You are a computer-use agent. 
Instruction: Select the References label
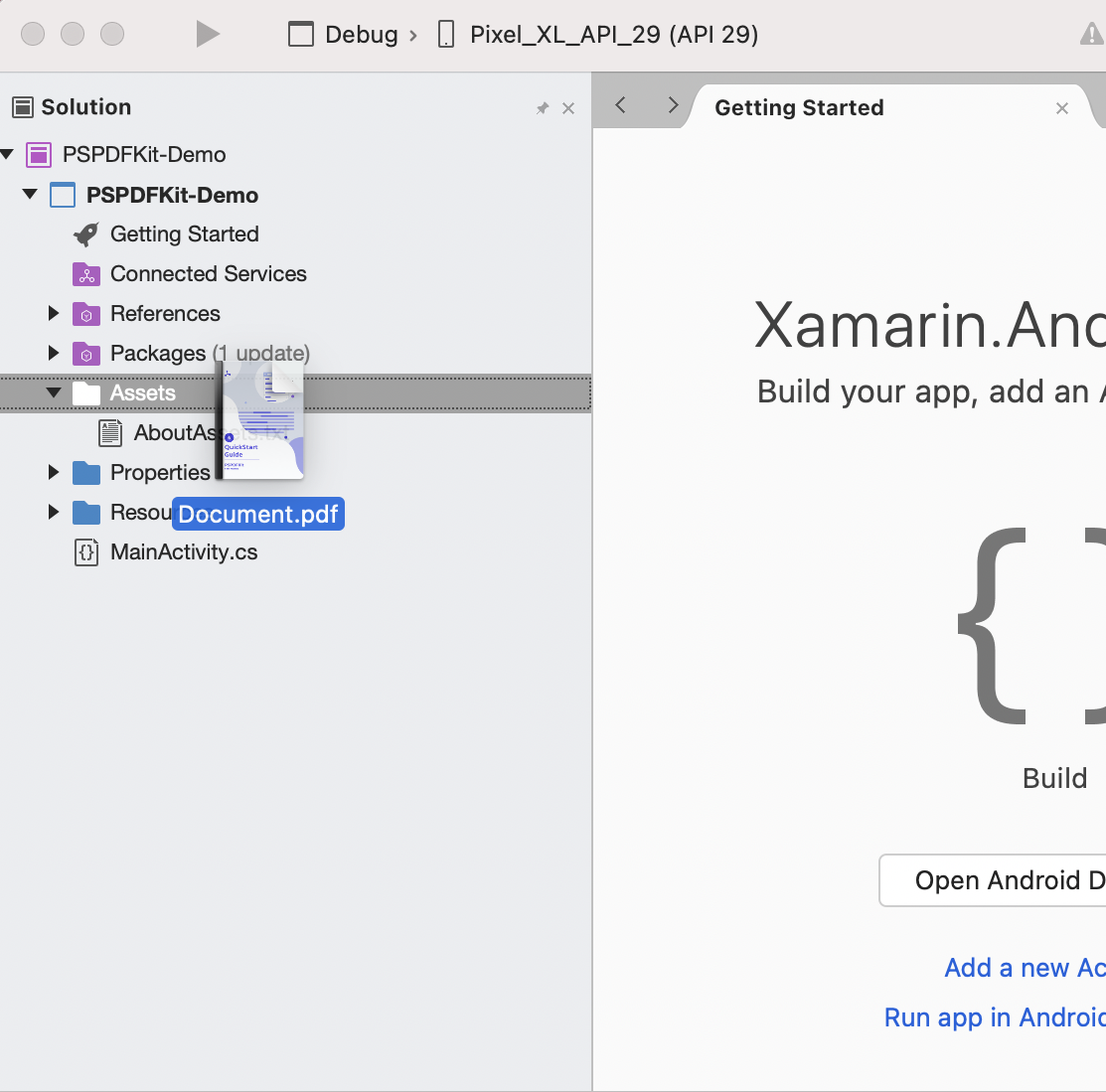pos(165,313)
